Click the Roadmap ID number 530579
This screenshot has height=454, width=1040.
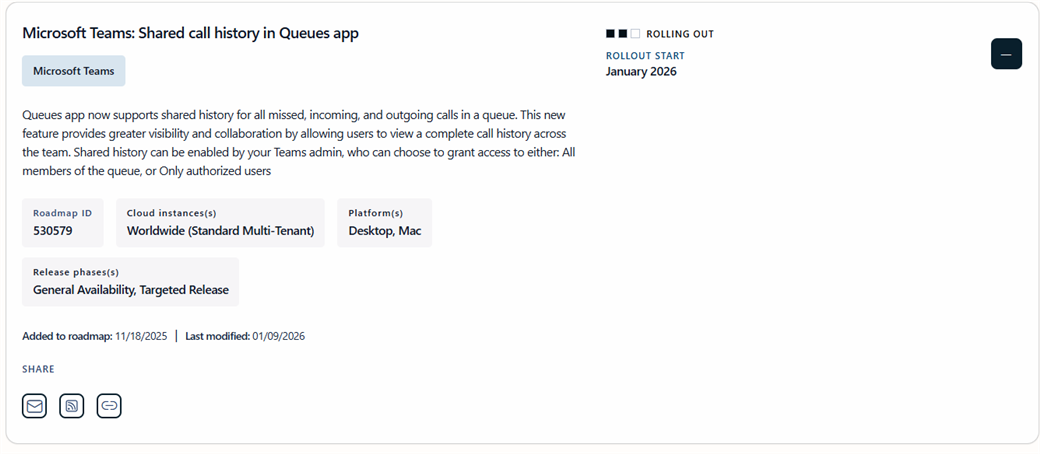tap(52, 231)
